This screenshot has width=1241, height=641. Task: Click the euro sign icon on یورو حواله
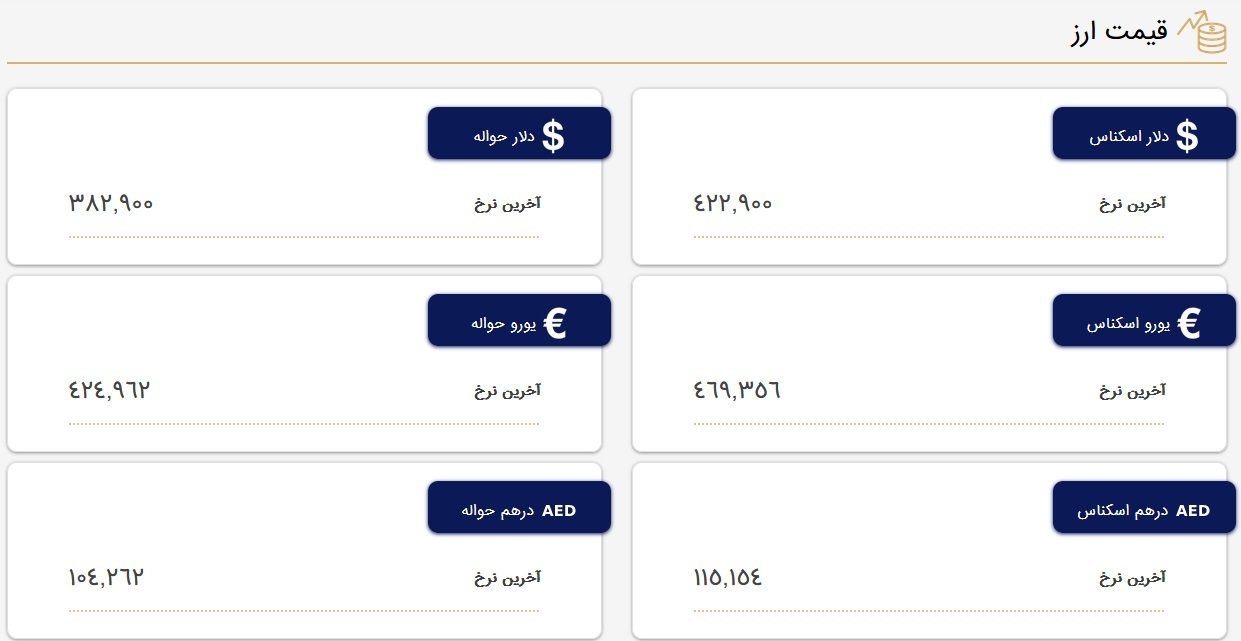coord(554,324)
